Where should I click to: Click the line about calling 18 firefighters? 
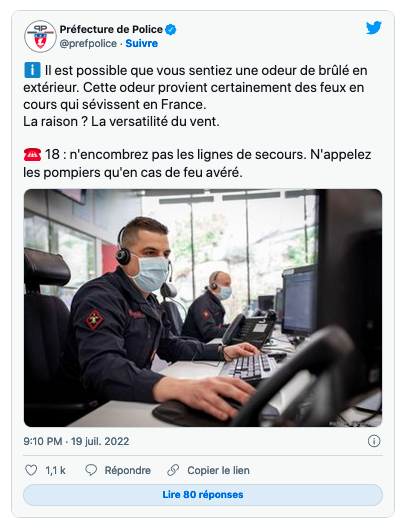[197, 164]
